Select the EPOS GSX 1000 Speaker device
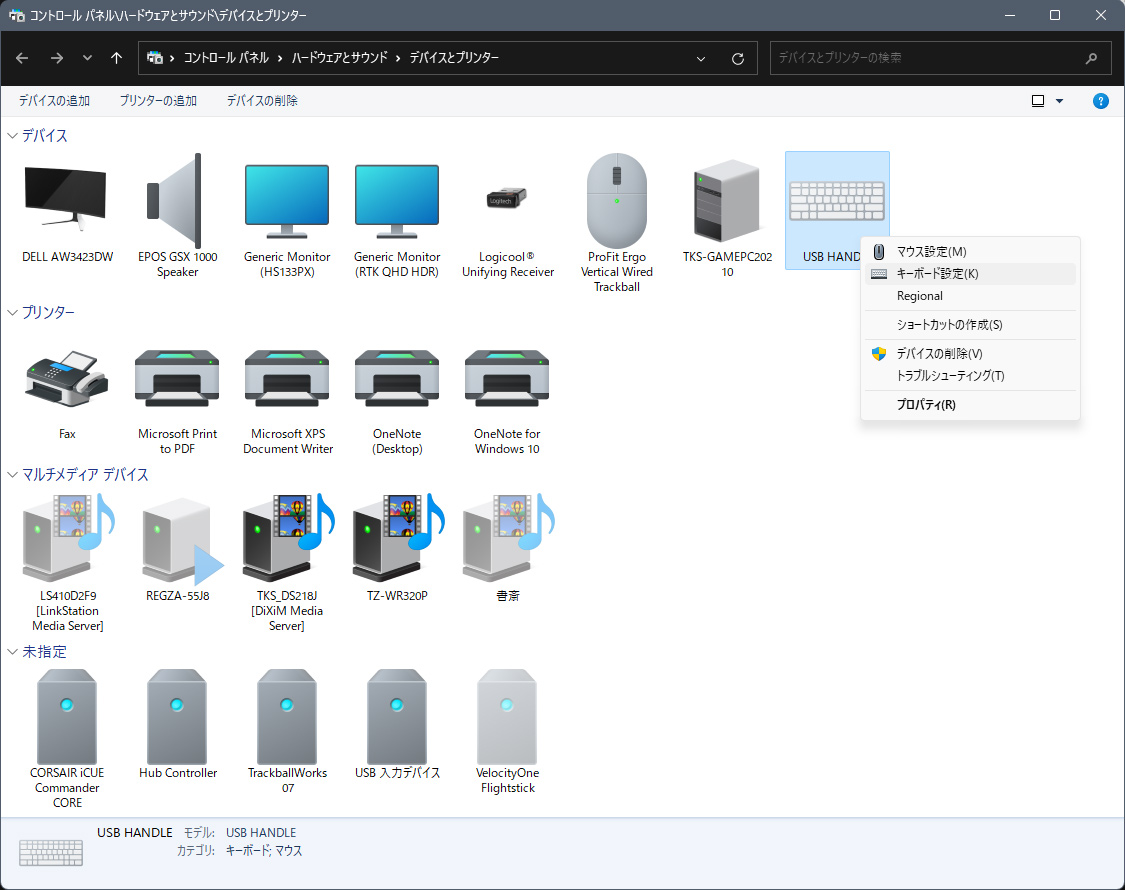 [x=177, y=200]
